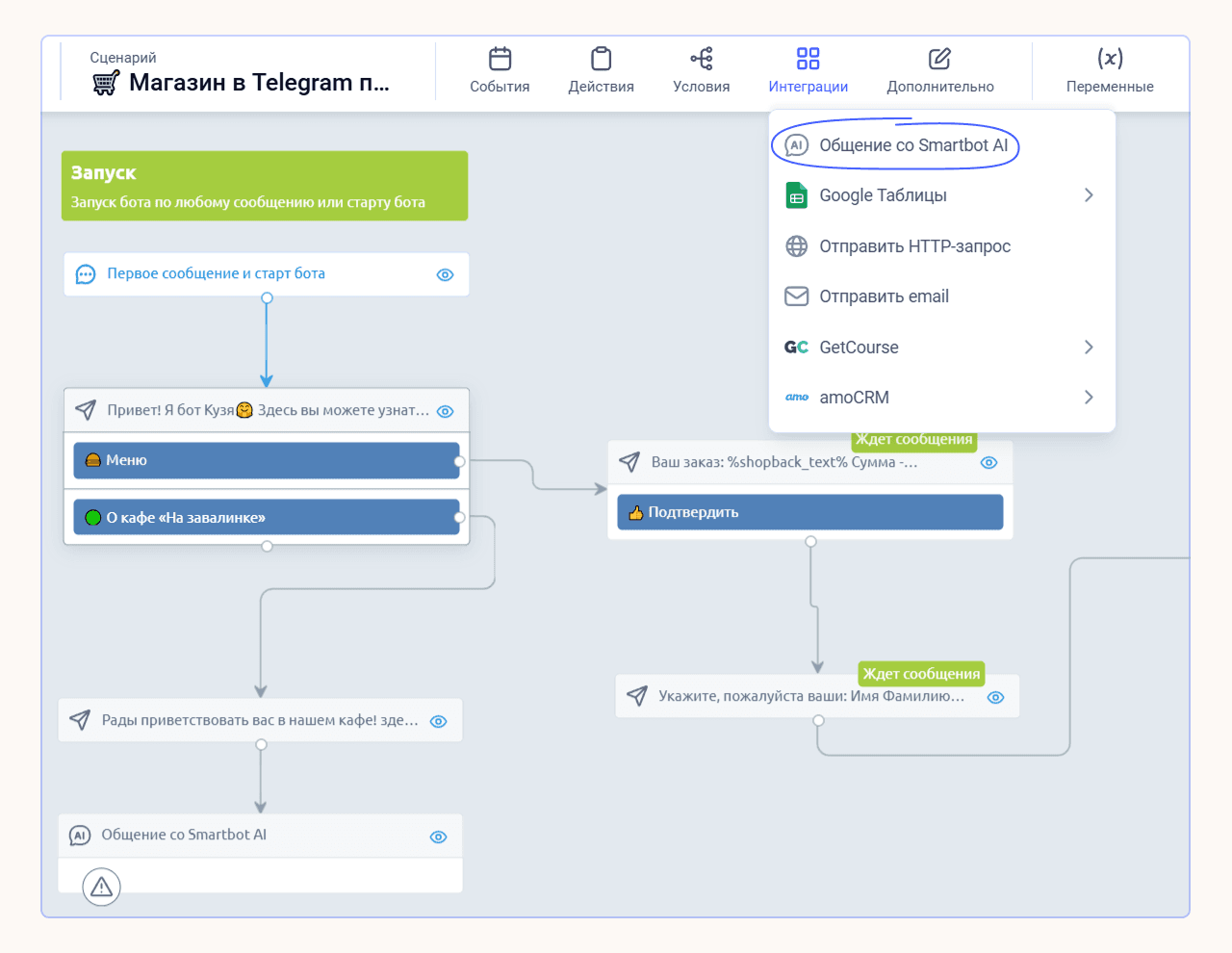Toggle eye icon on Ваш заказ block
The height and width of the screenshot is (953, 1232).
tap(988, 463)
